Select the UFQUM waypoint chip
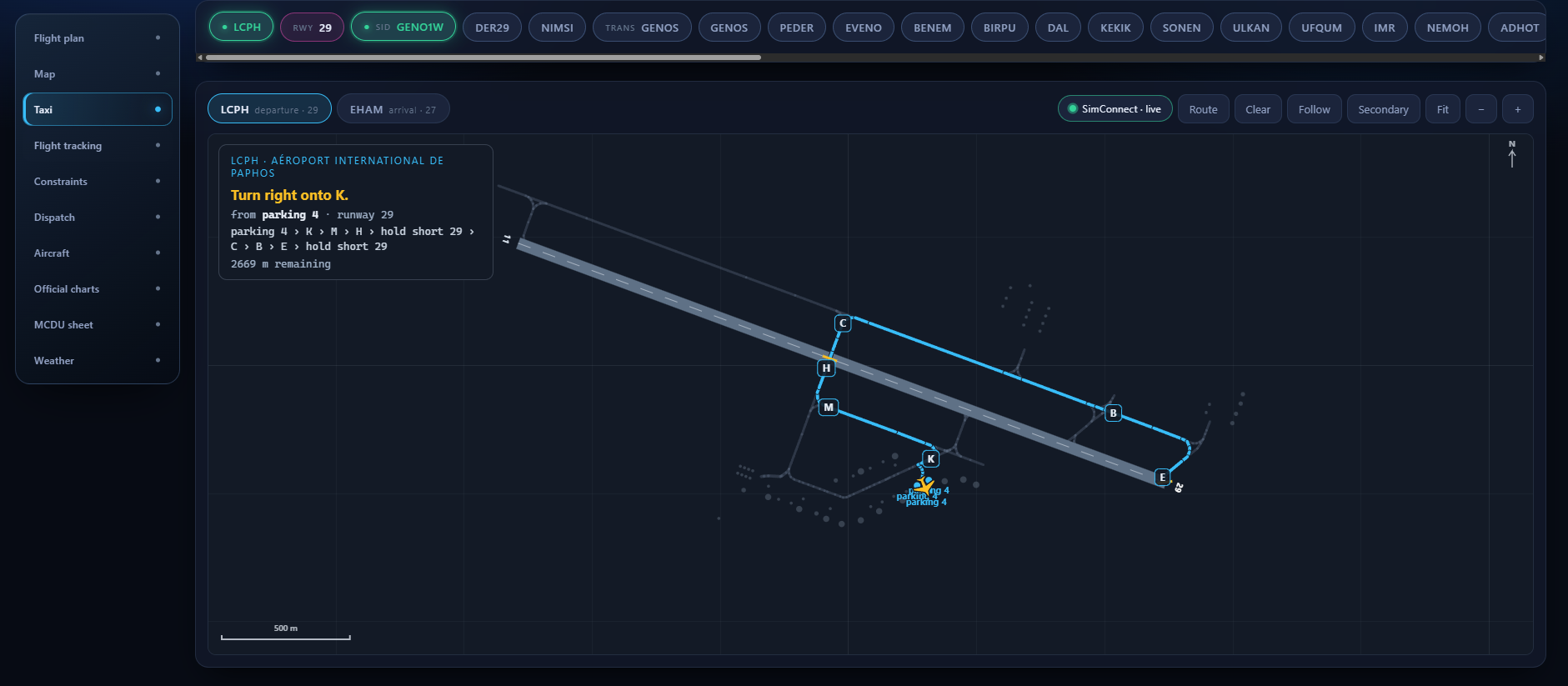Screen dimensions: 1568x686 1322,28
